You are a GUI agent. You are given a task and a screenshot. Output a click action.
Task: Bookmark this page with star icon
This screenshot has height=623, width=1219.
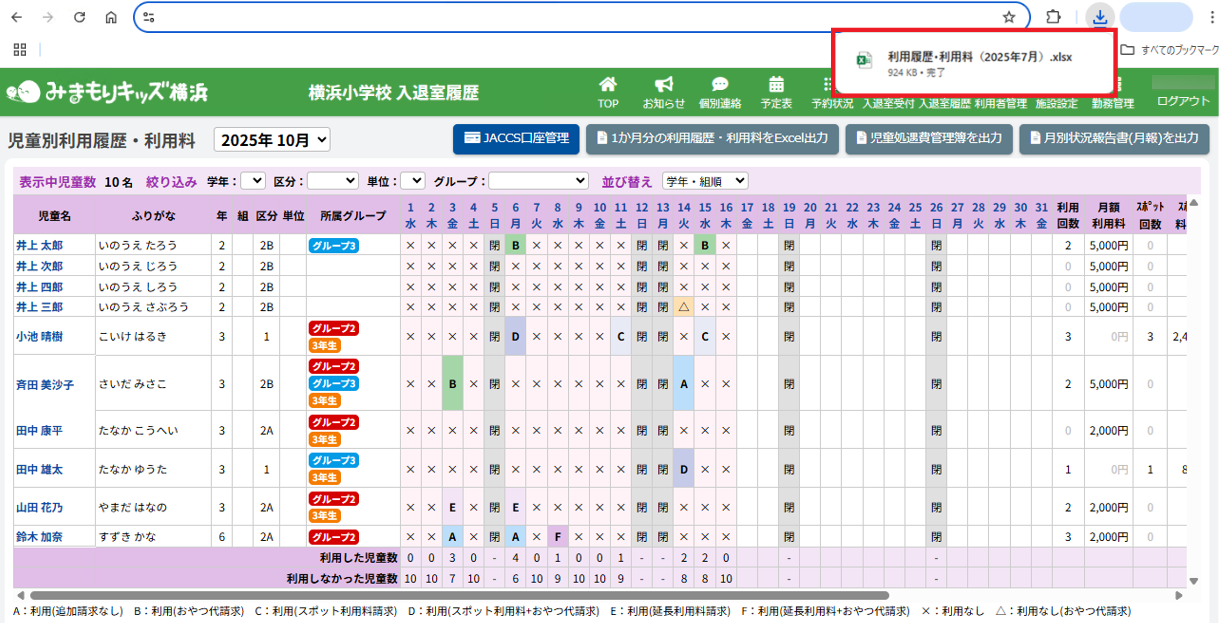pos(1009,17)
